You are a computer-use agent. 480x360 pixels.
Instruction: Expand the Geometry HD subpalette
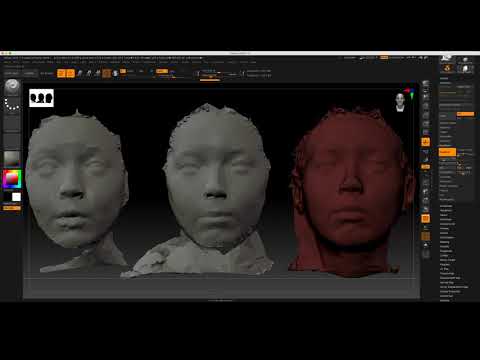(x=447, y=224)
